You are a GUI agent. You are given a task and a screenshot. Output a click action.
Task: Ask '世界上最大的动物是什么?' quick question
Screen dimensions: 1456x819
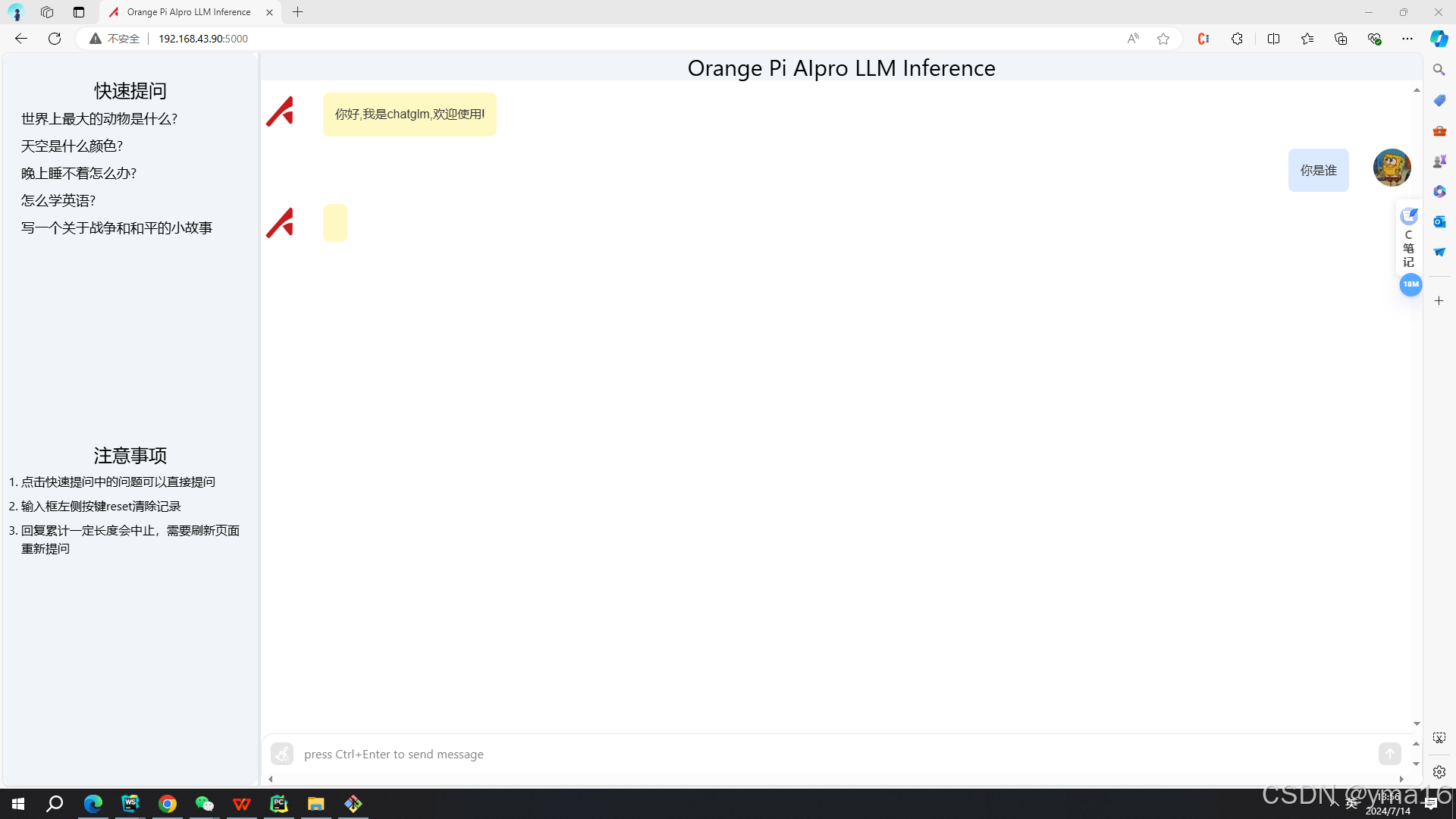[99, 118]
